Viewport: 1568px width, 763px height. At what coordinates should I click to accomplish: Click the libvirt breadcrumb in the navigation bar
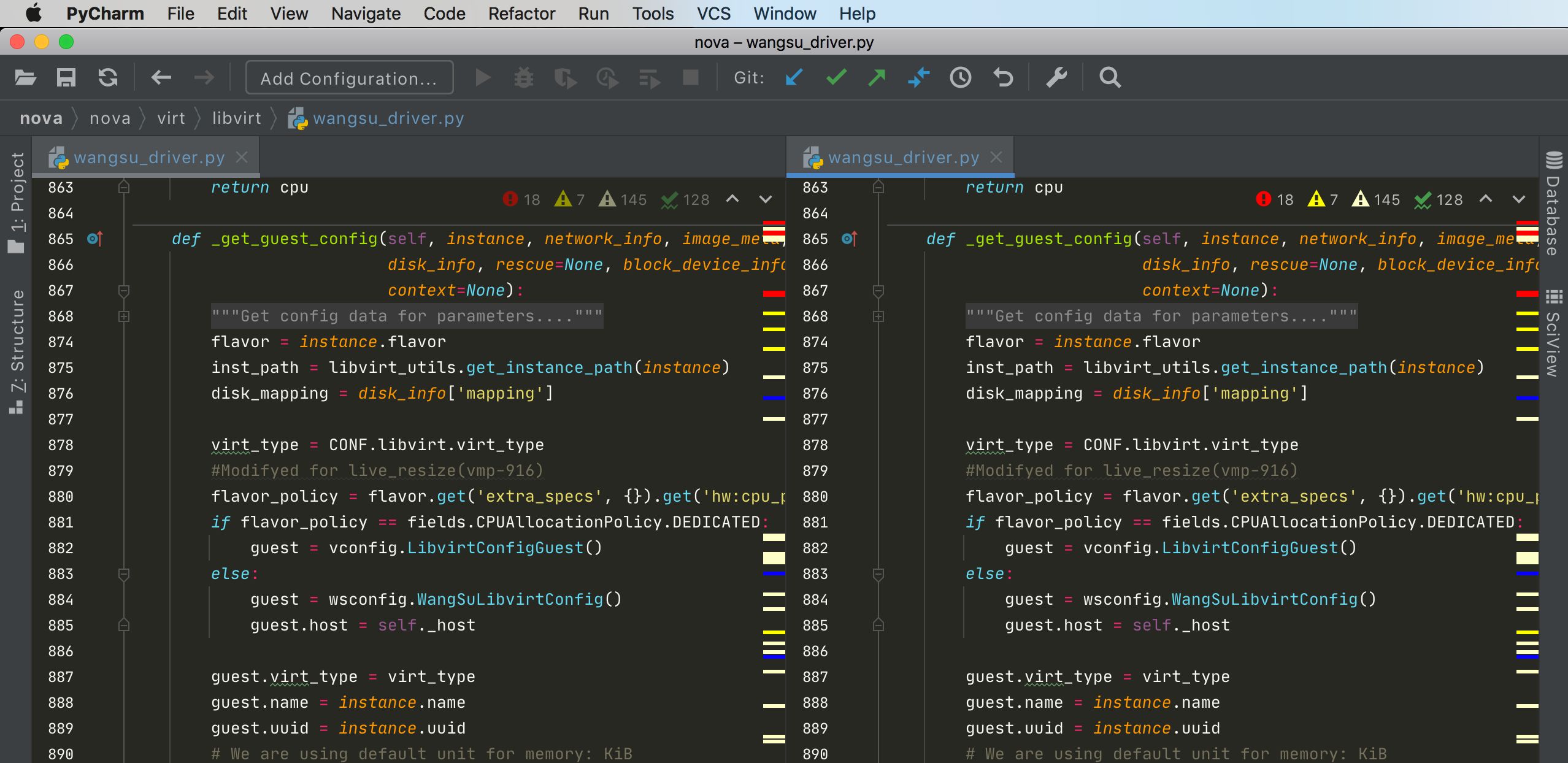pyautogui.click(x=236, y=118)
